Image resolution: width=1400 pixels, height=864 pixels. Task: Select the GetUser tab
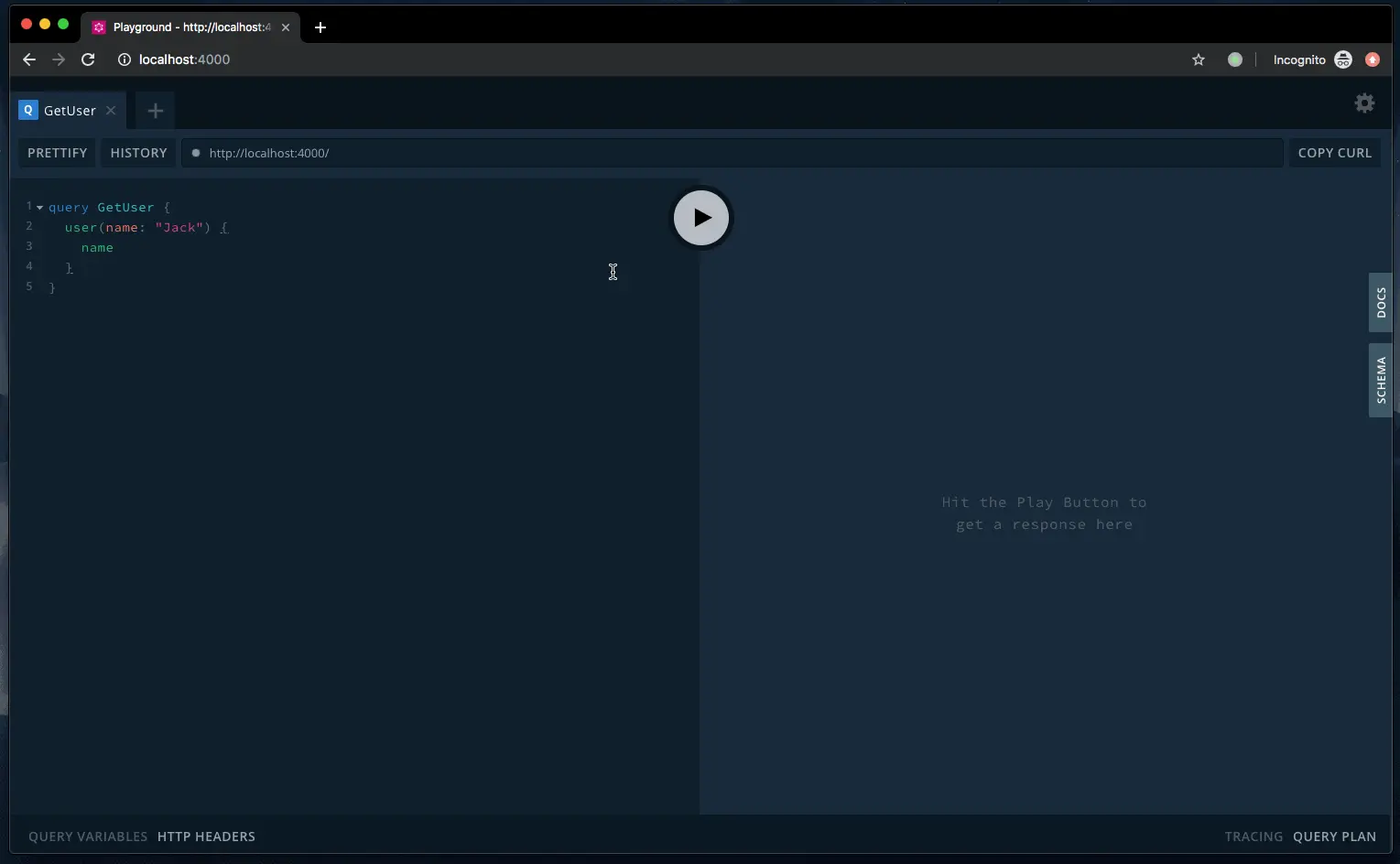pyautogui.click(x=69, y=110)
